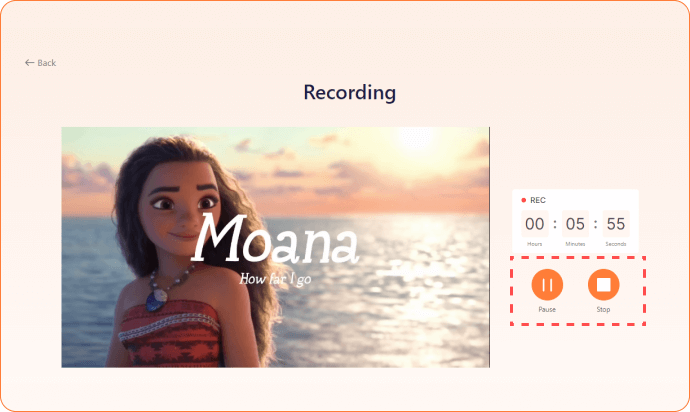Stop the recording with the orange stop button
690x412 pixels.
click(603, 285)
